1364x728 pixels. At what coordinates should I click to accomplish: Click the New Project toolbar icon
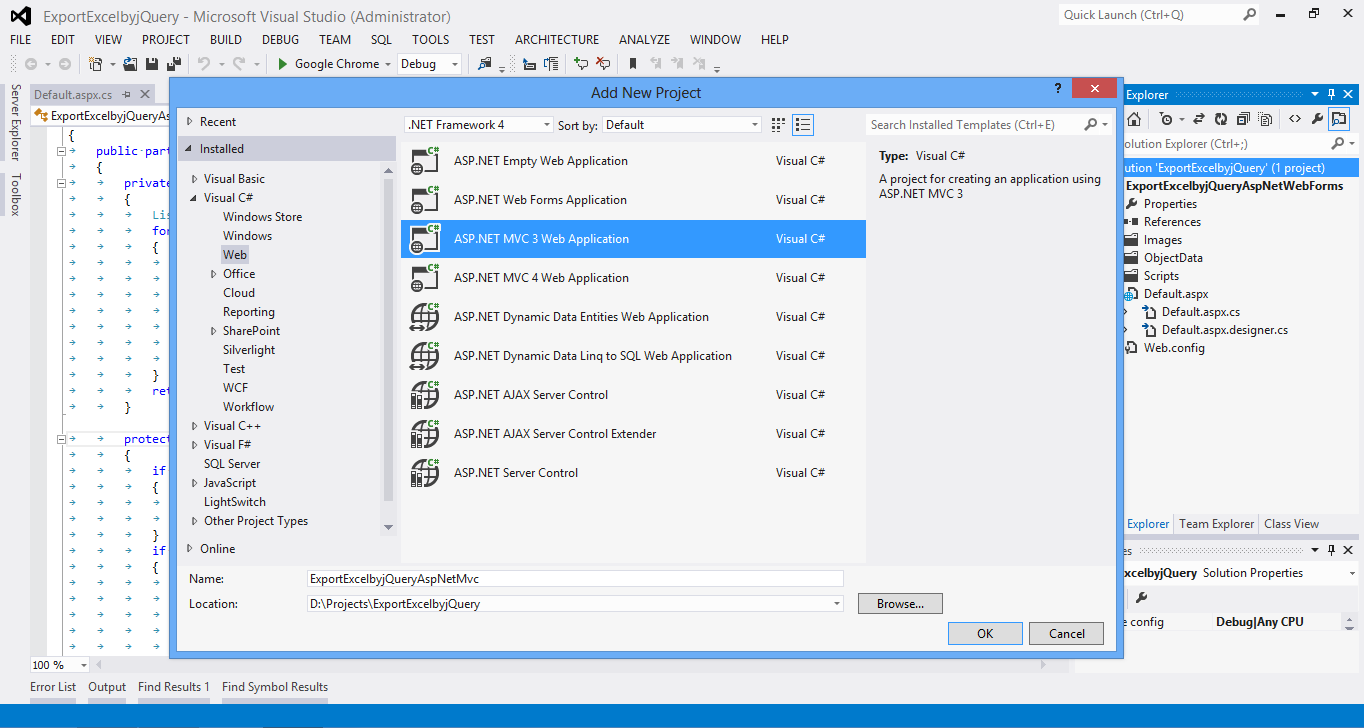96,64
